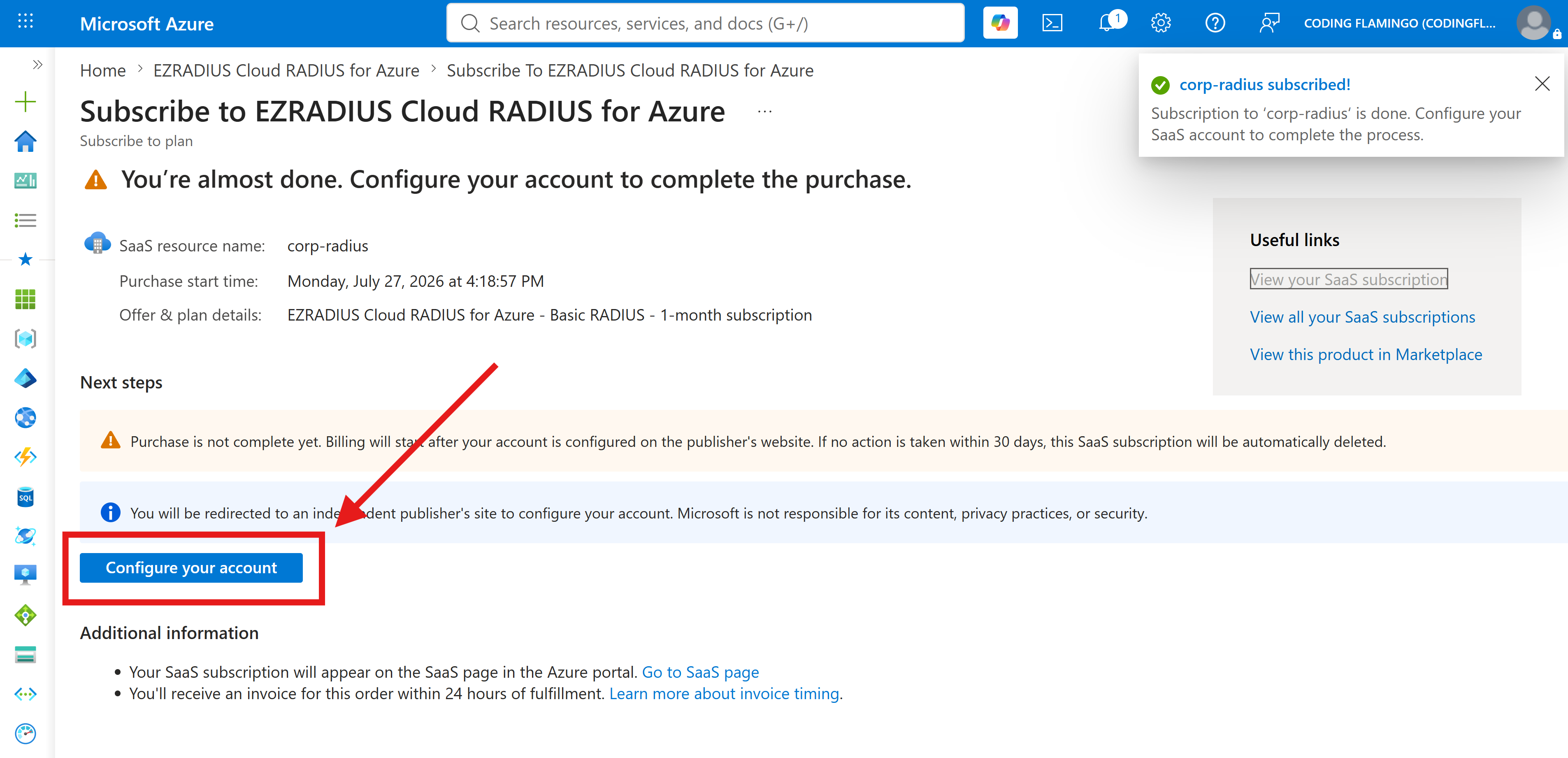Open View this product in Marketplace link
The image size is (1568, 758).
click(x=1366, y=354)
